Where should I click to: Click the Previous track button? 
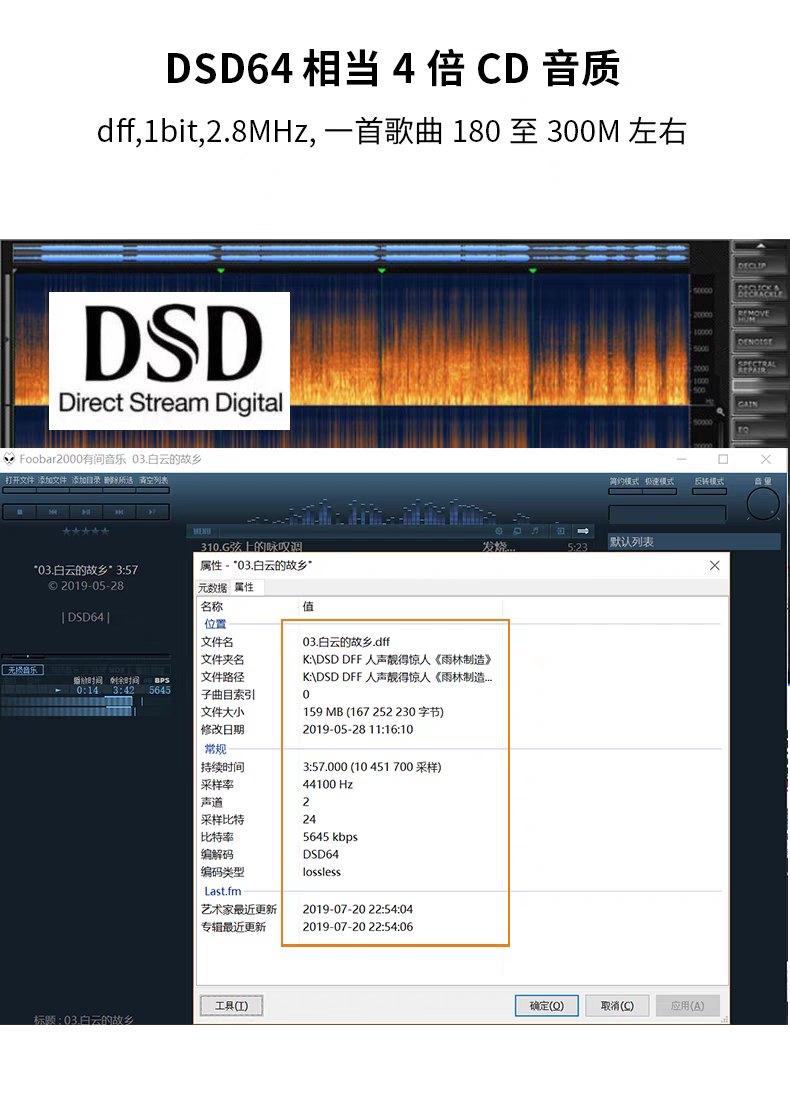coord(53,512)
